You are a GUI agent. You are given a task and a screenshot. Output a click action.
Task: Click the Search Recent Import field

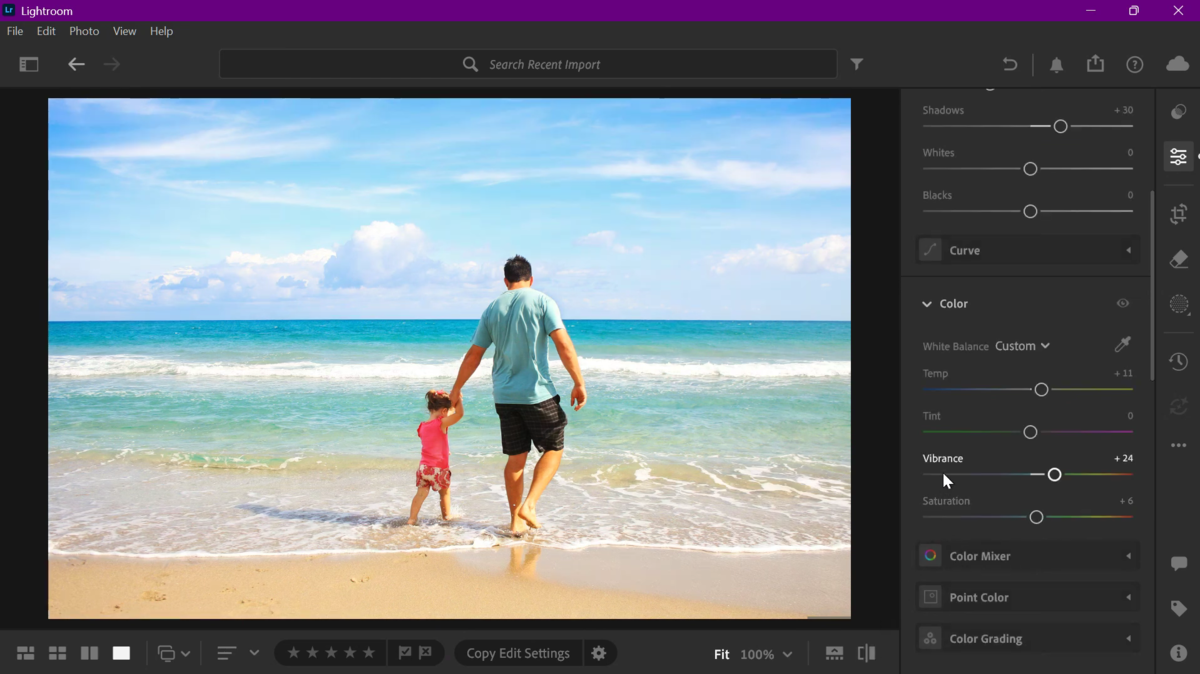coord(528,64)
